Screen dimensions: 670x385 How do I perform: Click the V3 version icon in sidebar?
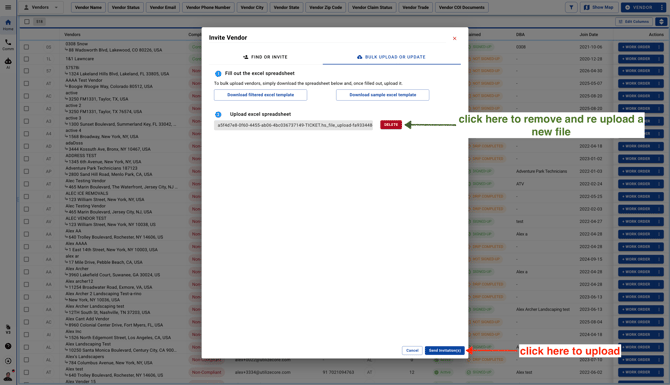click(8, 329)
